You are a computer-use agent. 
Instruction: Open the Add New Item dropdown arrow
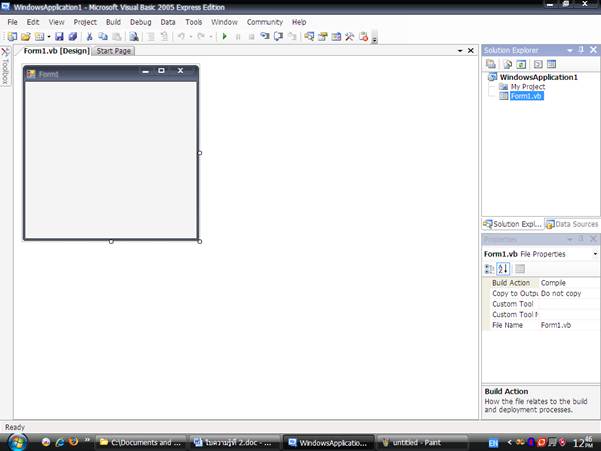coord(49,37)
